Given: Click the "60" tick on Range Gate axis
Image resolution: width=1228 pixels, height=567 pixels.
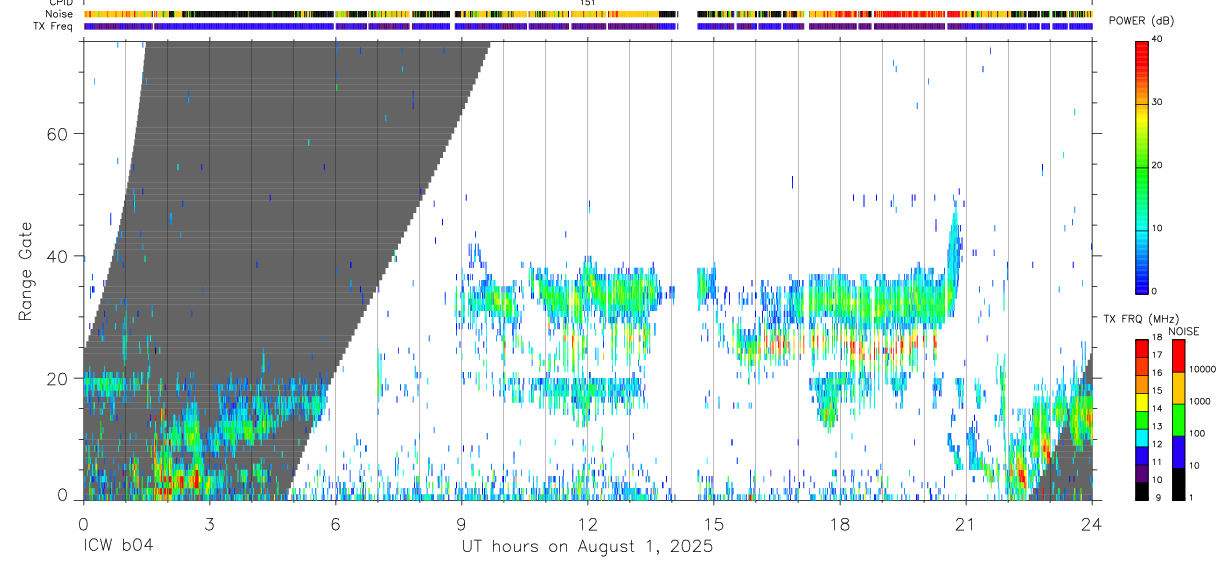Looking at the screenshot, I should pyautogui.click(x=57, y=134).
